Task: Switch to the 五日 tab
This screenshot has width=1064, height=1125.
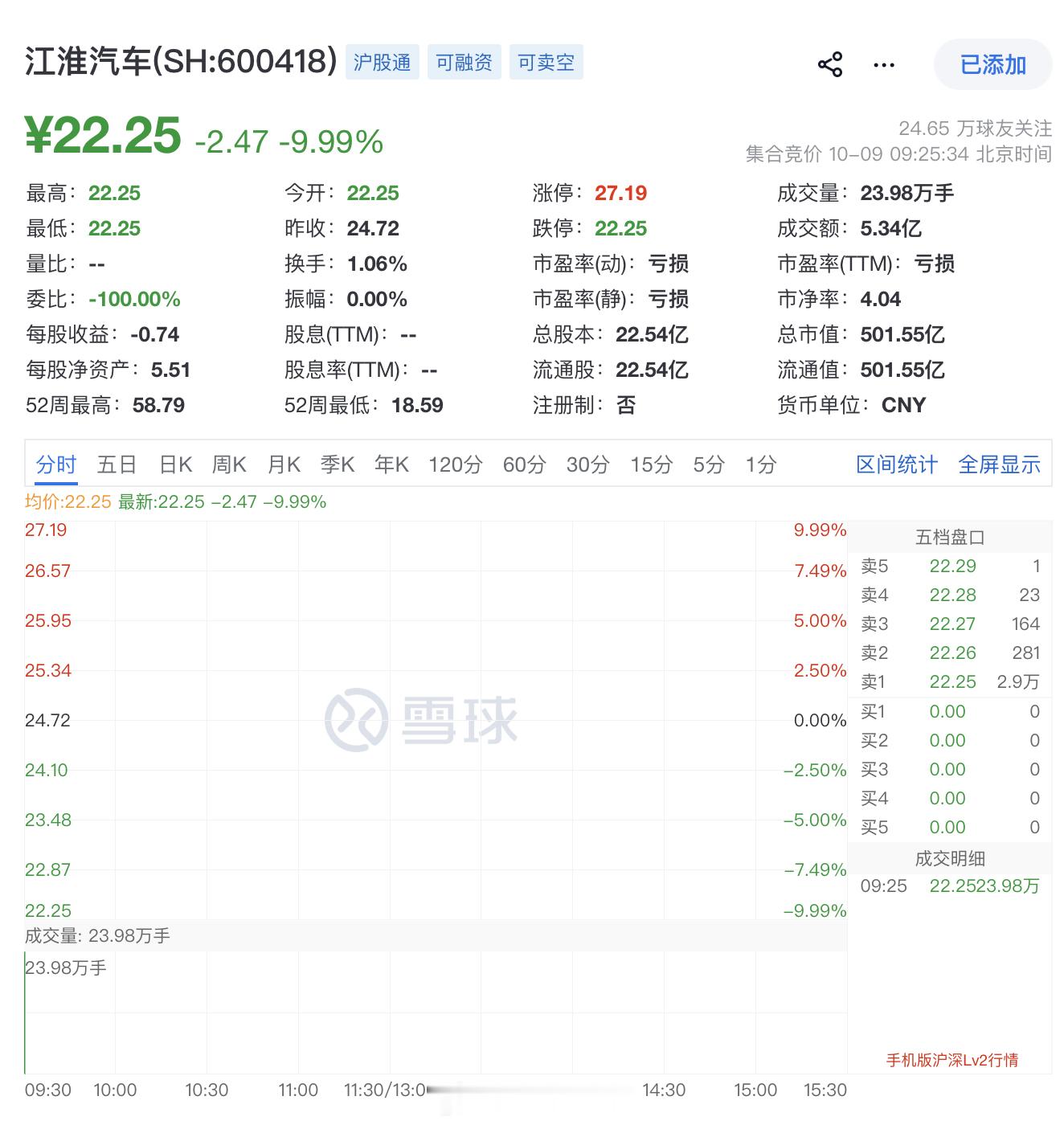Action: [x=117, y=464]
